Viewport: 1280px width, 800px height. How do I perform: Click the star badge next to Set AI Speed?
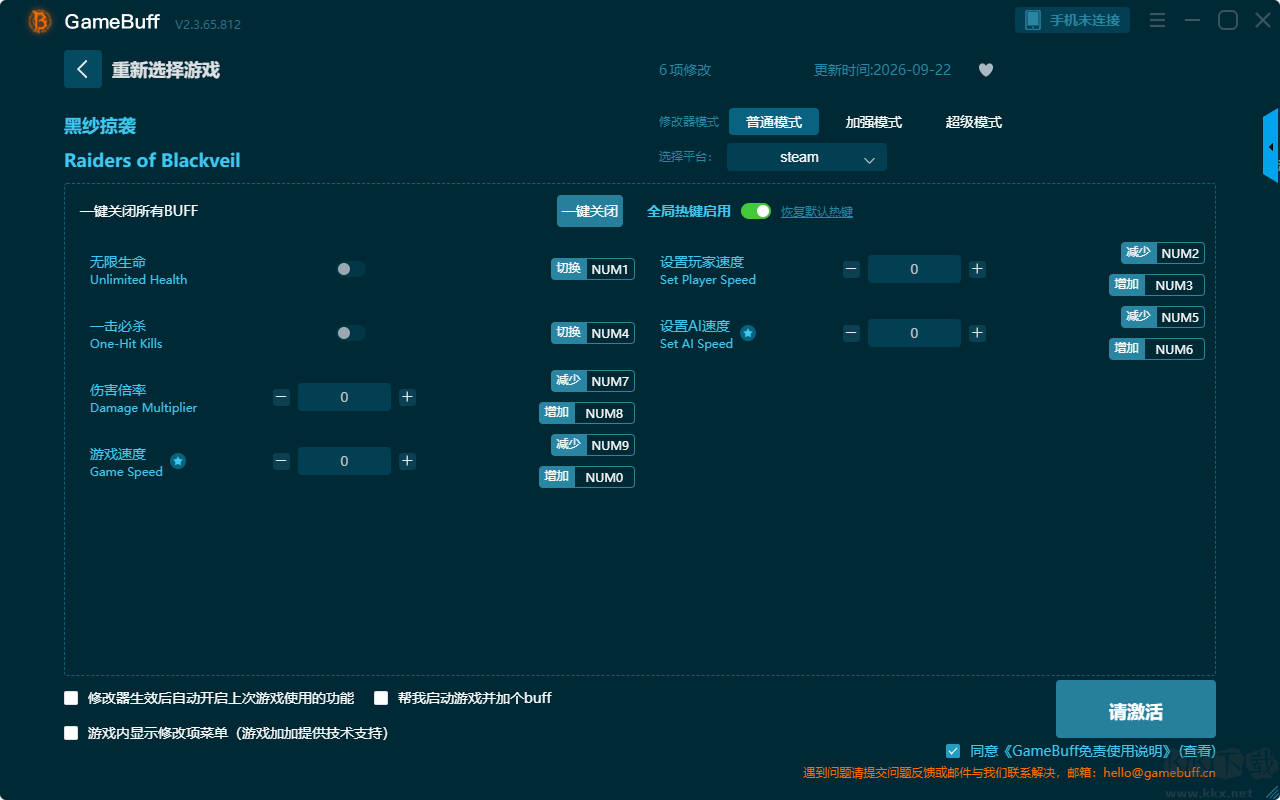tap(748, 333)
